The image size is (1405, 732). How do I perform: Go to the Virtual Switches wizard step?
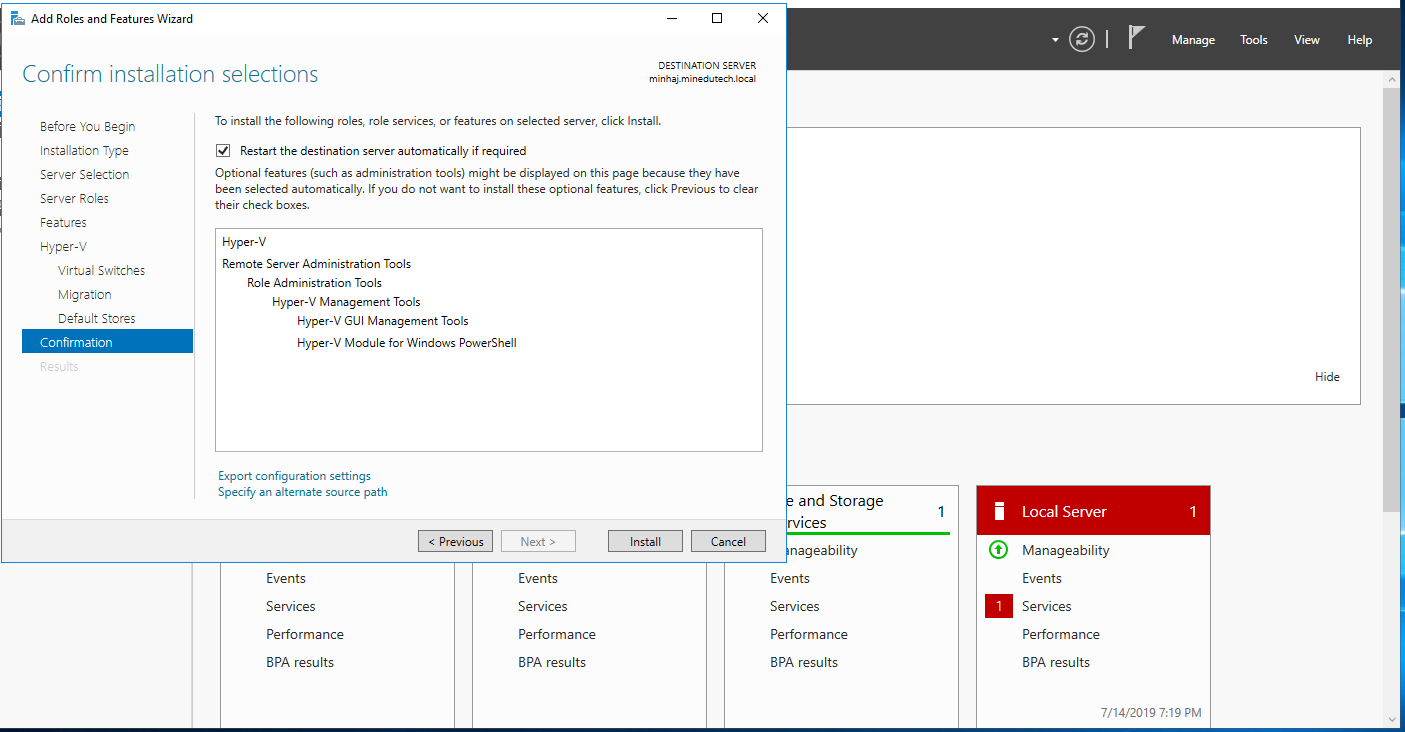101,270
